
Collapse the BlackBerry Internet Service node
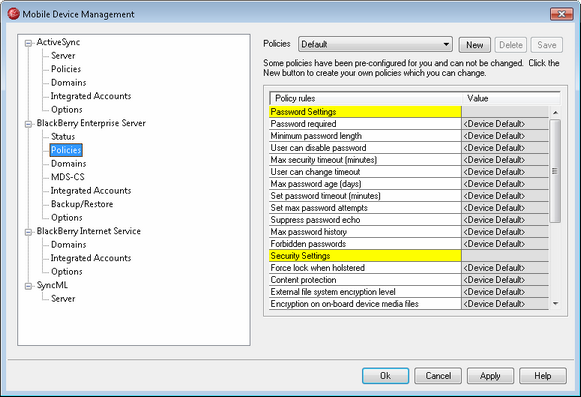pos(28,232)
